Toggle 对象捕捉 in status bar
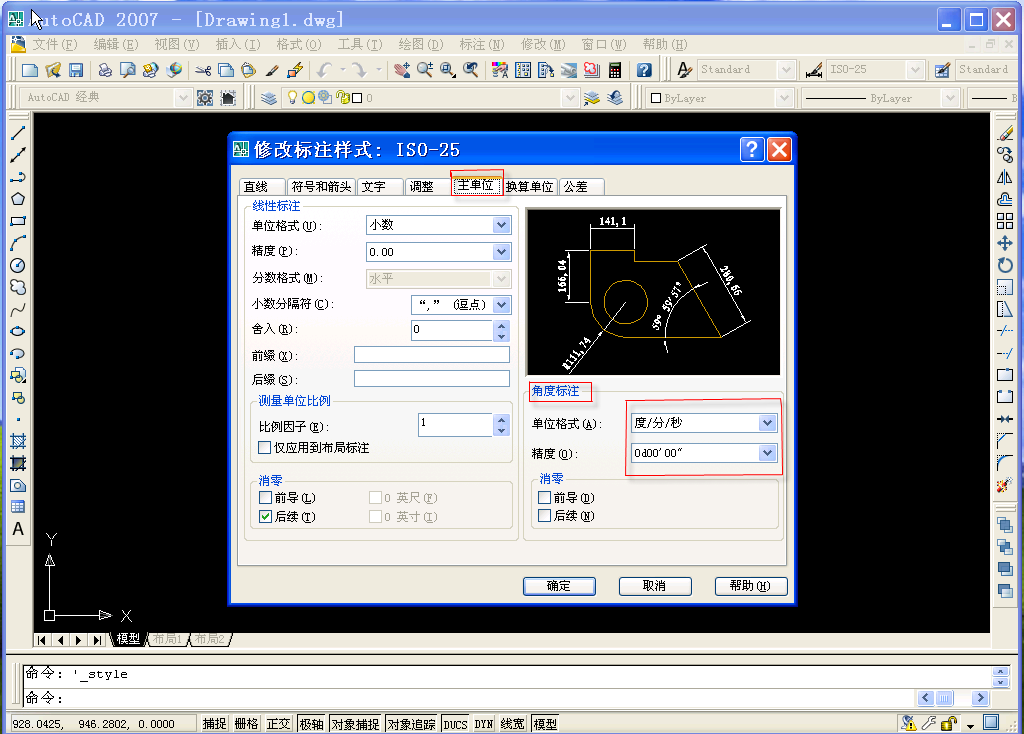The height and width of the screenshot is (734, 1024). pos(355,724)
